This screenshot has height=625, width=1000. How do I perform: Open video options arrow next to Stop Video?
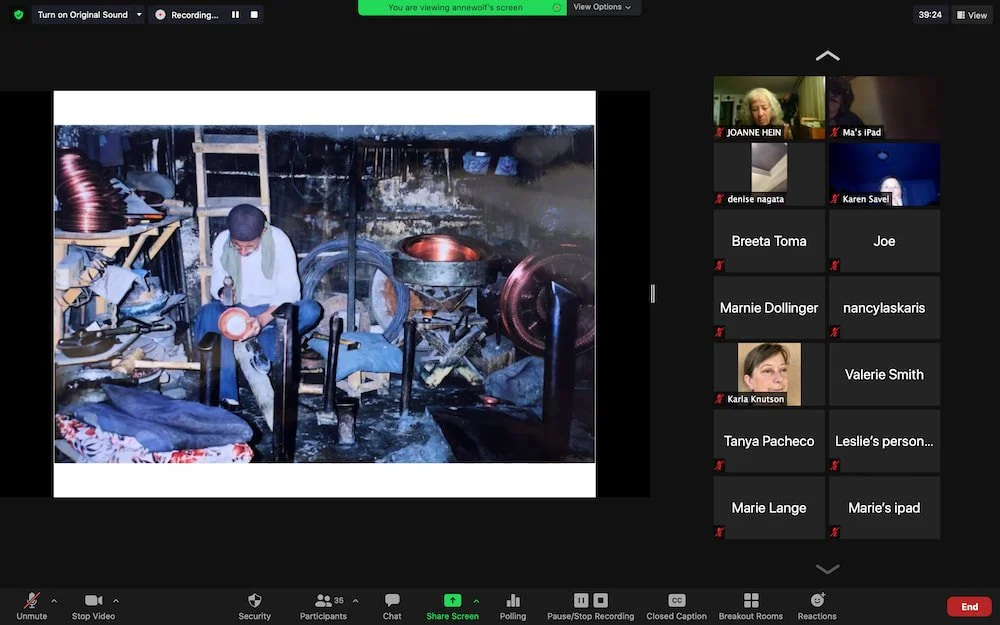[115, 601]
